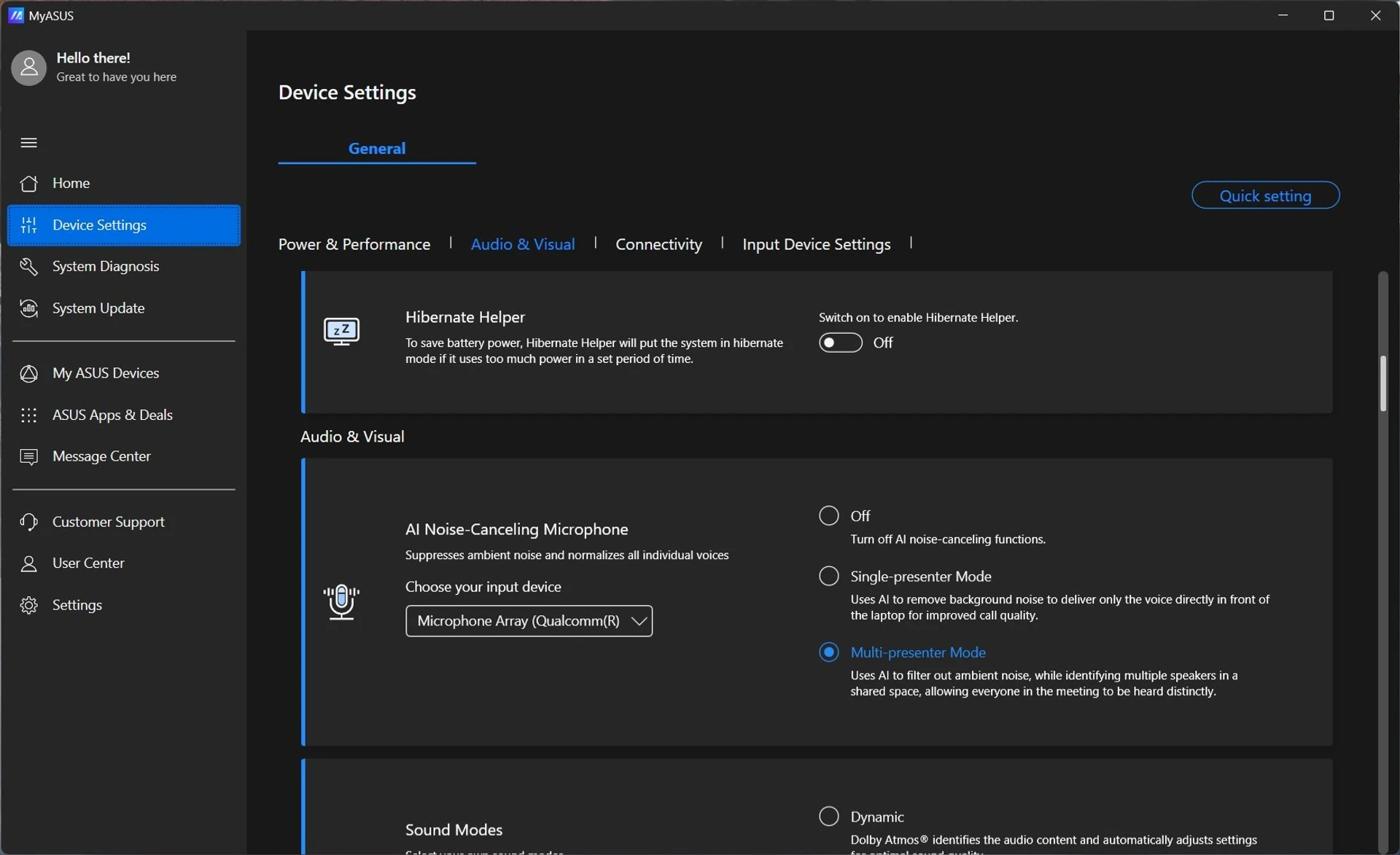Click the Home house icon
Viewport: 1400px width, 855px height.
click(x=28, y=183)
